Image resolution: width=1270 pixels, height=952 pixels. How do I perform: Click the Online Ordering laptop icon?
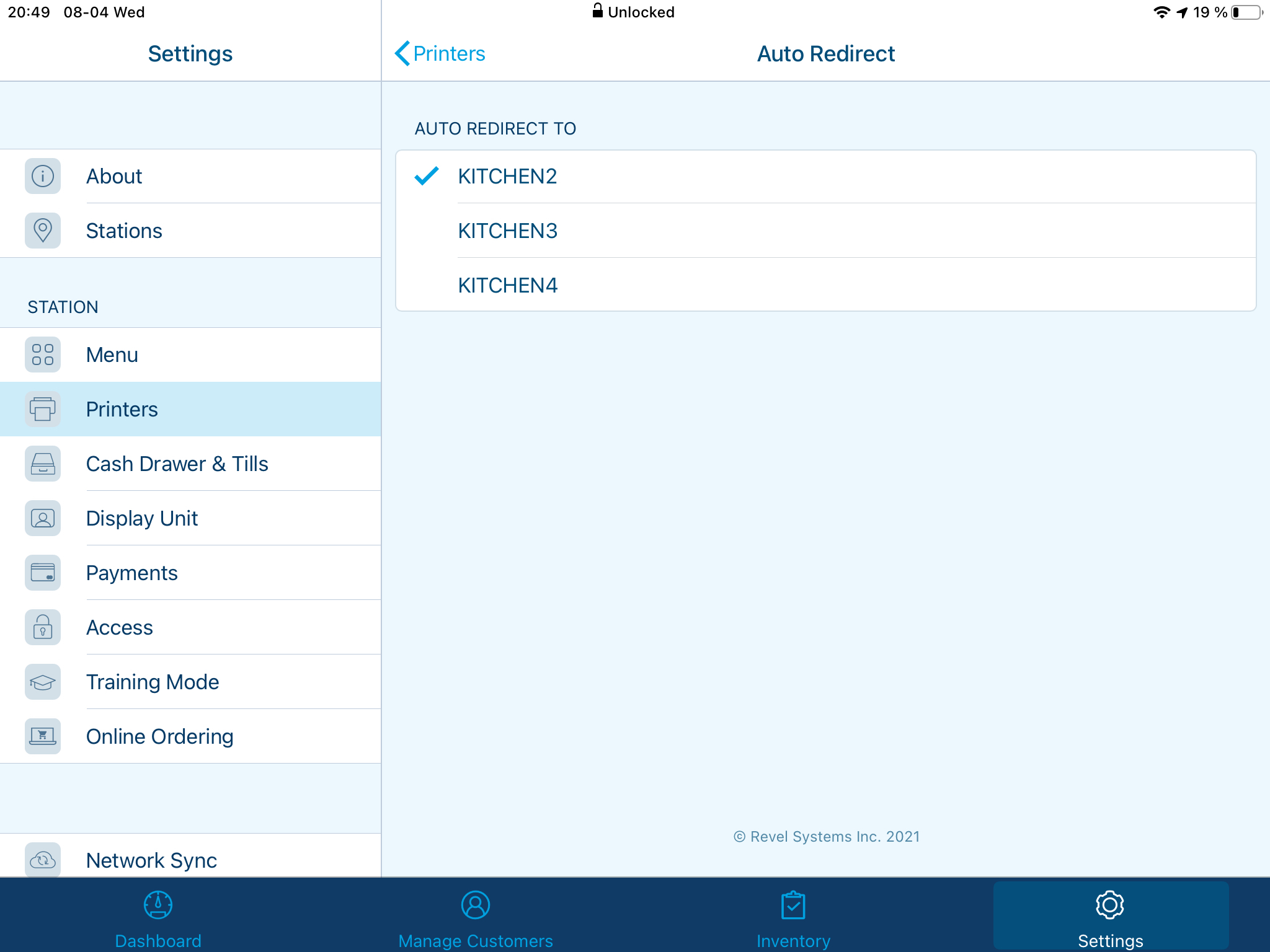pyautogui.click(x=43, y=736)
